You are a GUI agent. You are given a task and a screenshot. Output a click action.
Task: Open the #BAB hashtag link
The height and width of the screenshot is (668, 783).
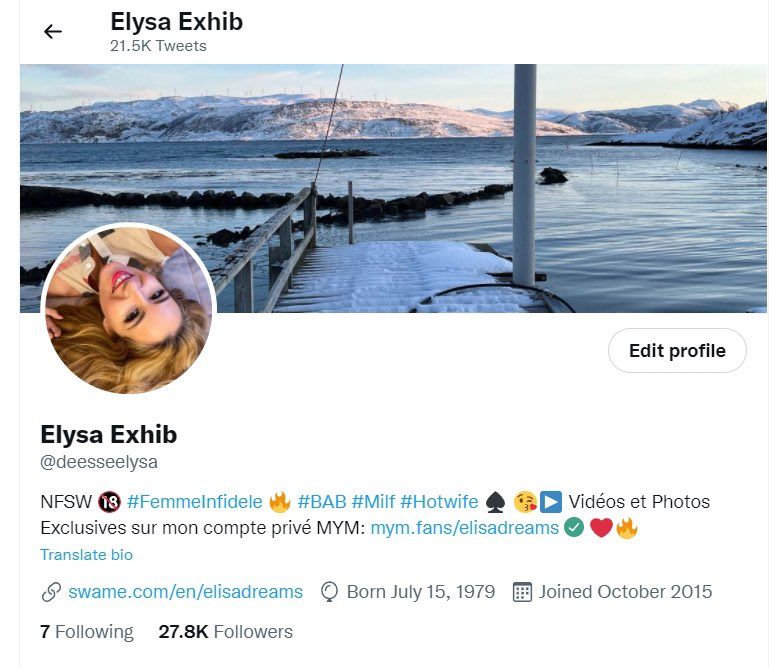tap(322, 502)
